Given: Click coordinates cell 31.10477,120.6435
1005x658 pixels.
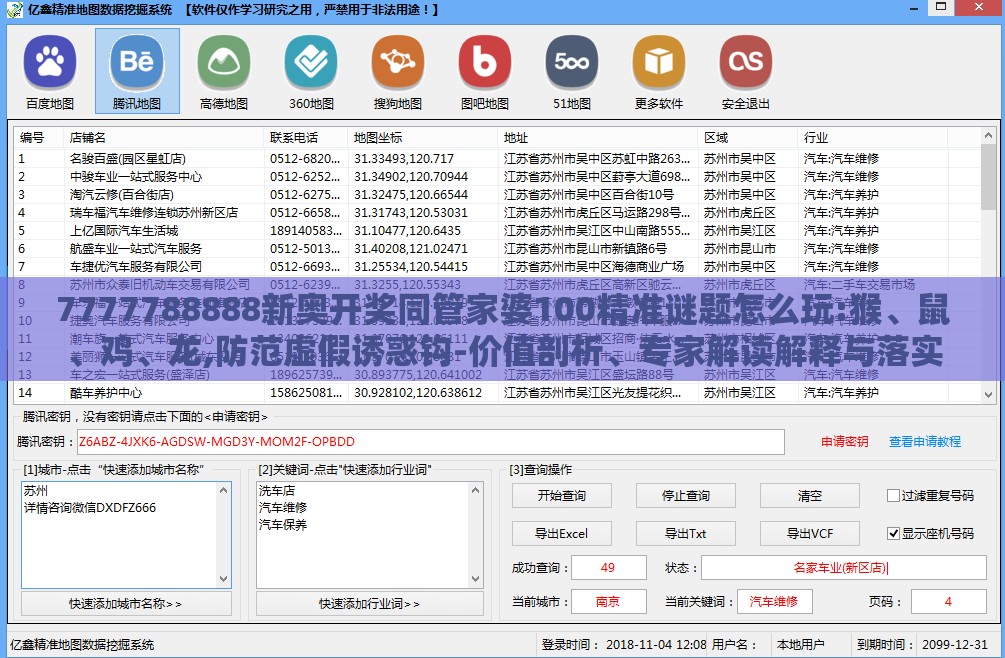Looking at the screenshot, I should 407,230.
